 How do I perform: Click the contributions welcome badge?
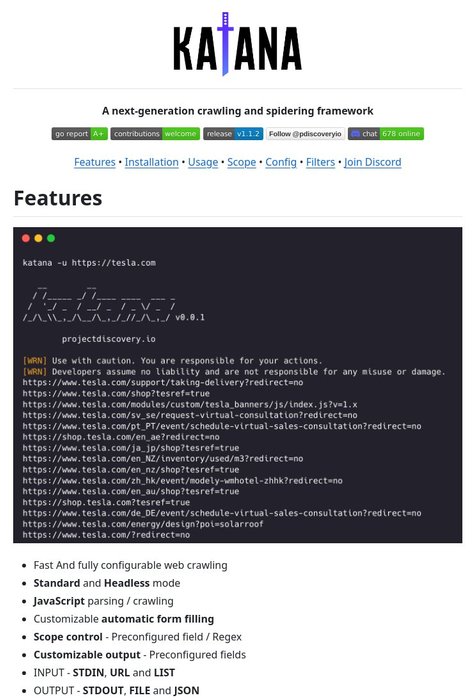tap(155, 134)
